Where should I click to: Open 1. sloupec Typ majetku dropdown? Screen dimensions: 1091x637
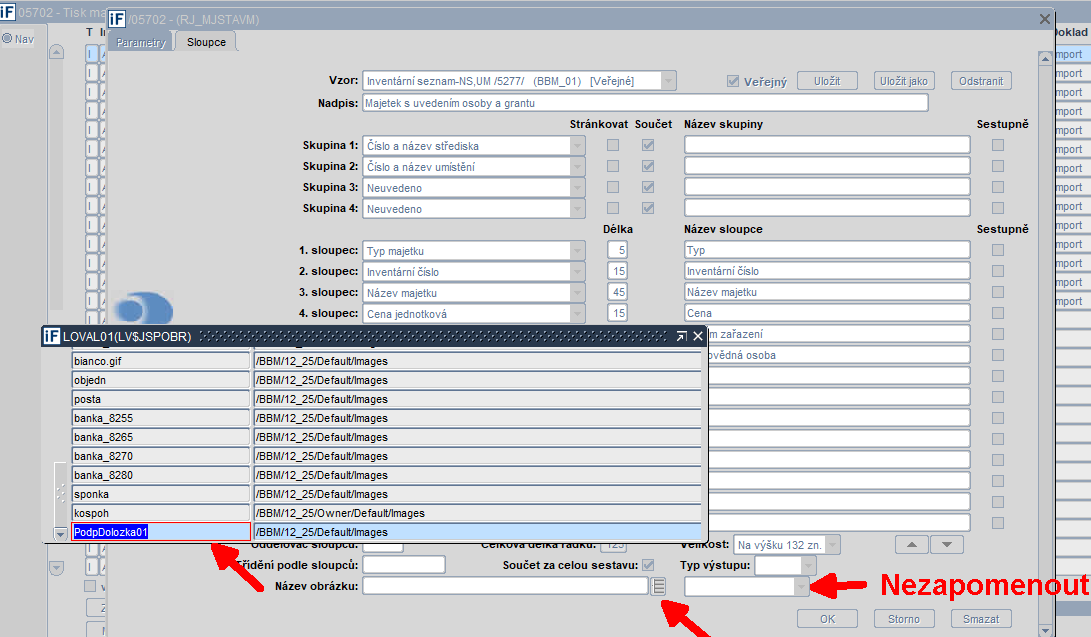click(578, 251)
